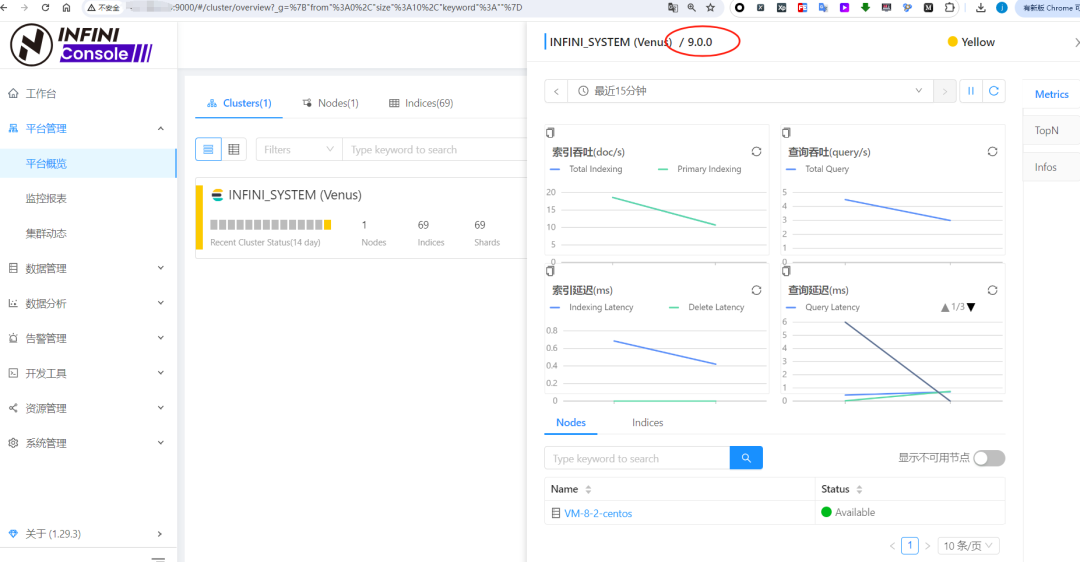The width and height of the screenshot is (1080, 562).
Task: Open node VM-8-2-centos link
Action: [x=598, y=514]
